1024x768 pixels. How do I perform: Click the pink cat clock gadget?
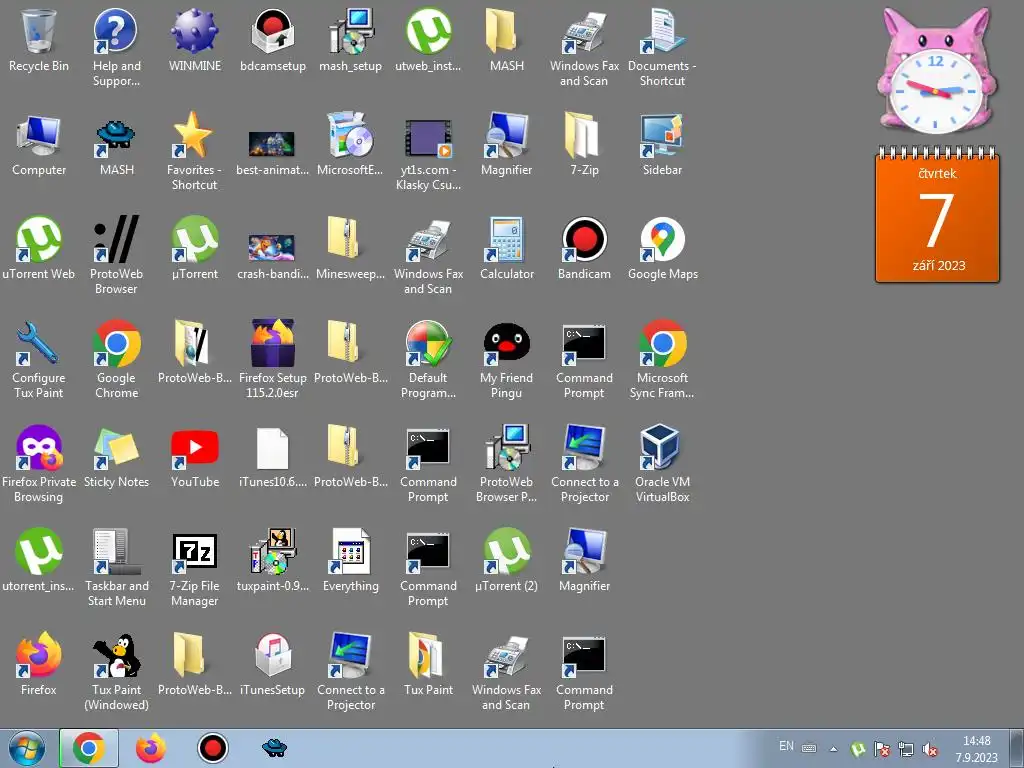(936, 70)
